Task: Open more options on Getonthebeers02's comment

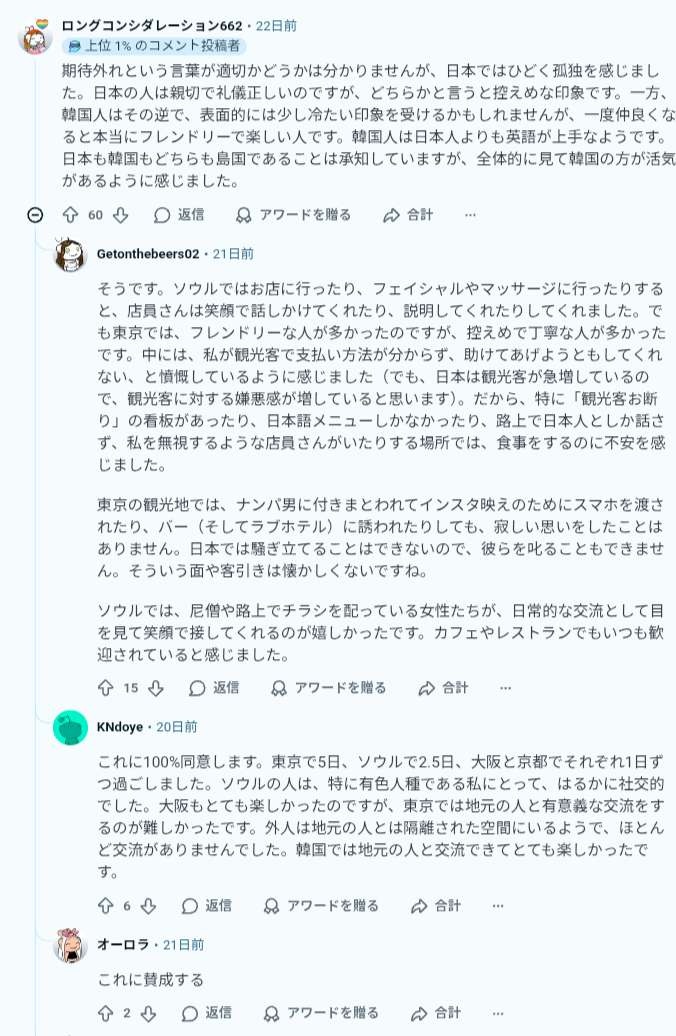Action: (505, 688)
